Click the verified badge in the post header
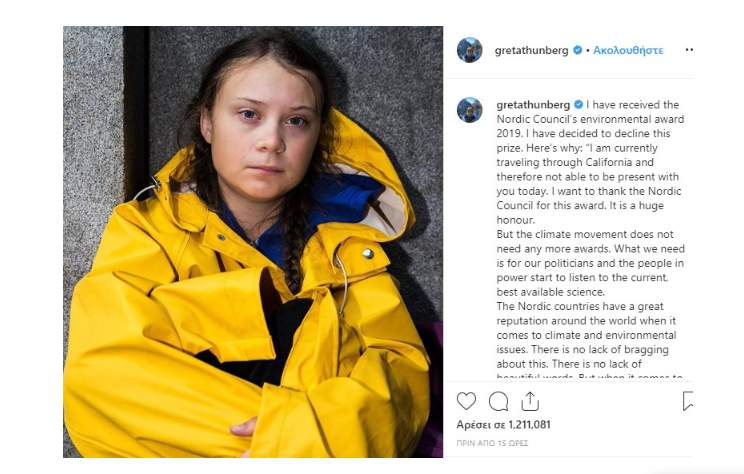 click(577, 50)
